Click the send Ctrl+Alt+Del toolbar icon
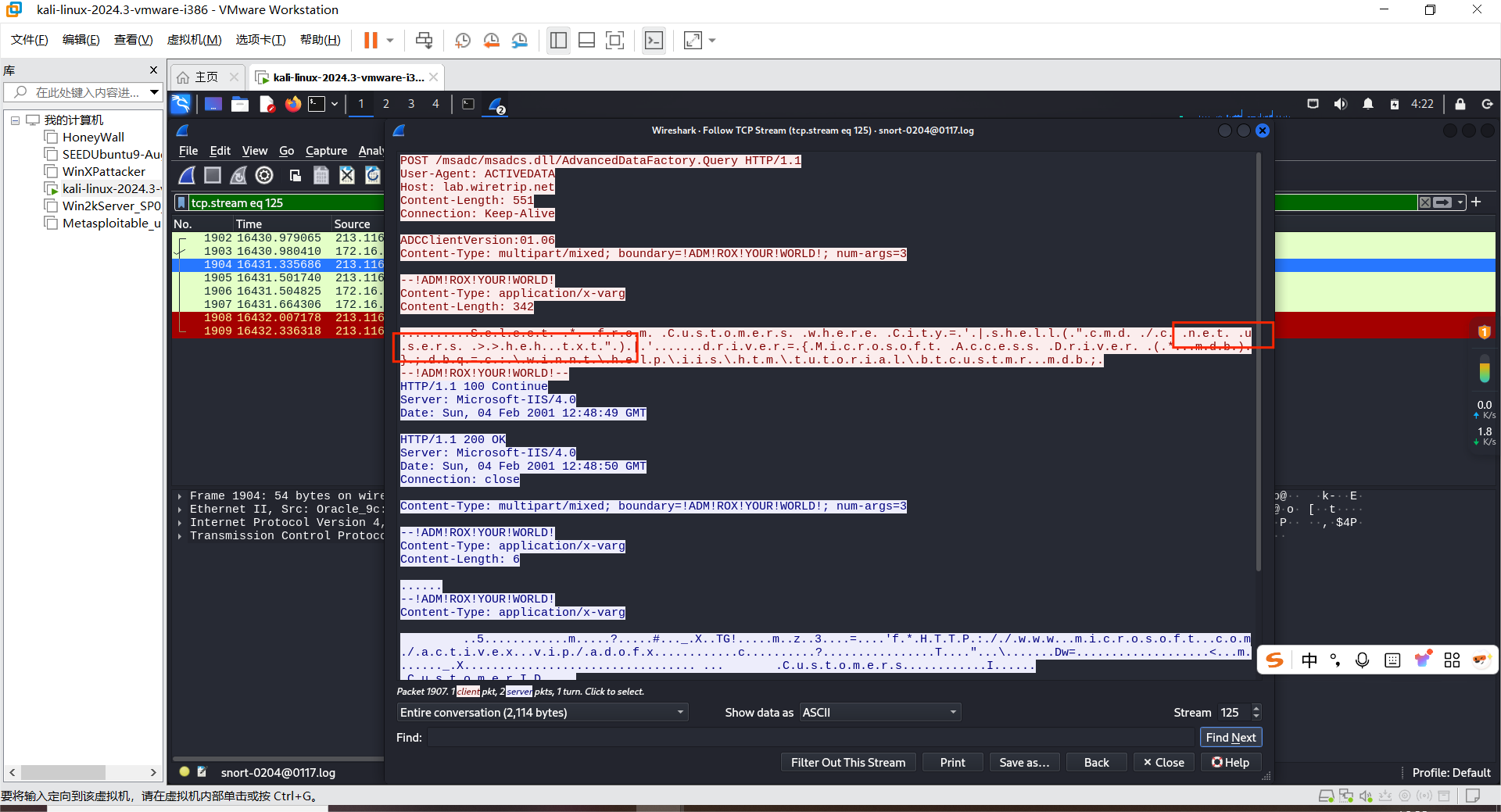Screen dimensions: 1501x812 coord(425,41)
